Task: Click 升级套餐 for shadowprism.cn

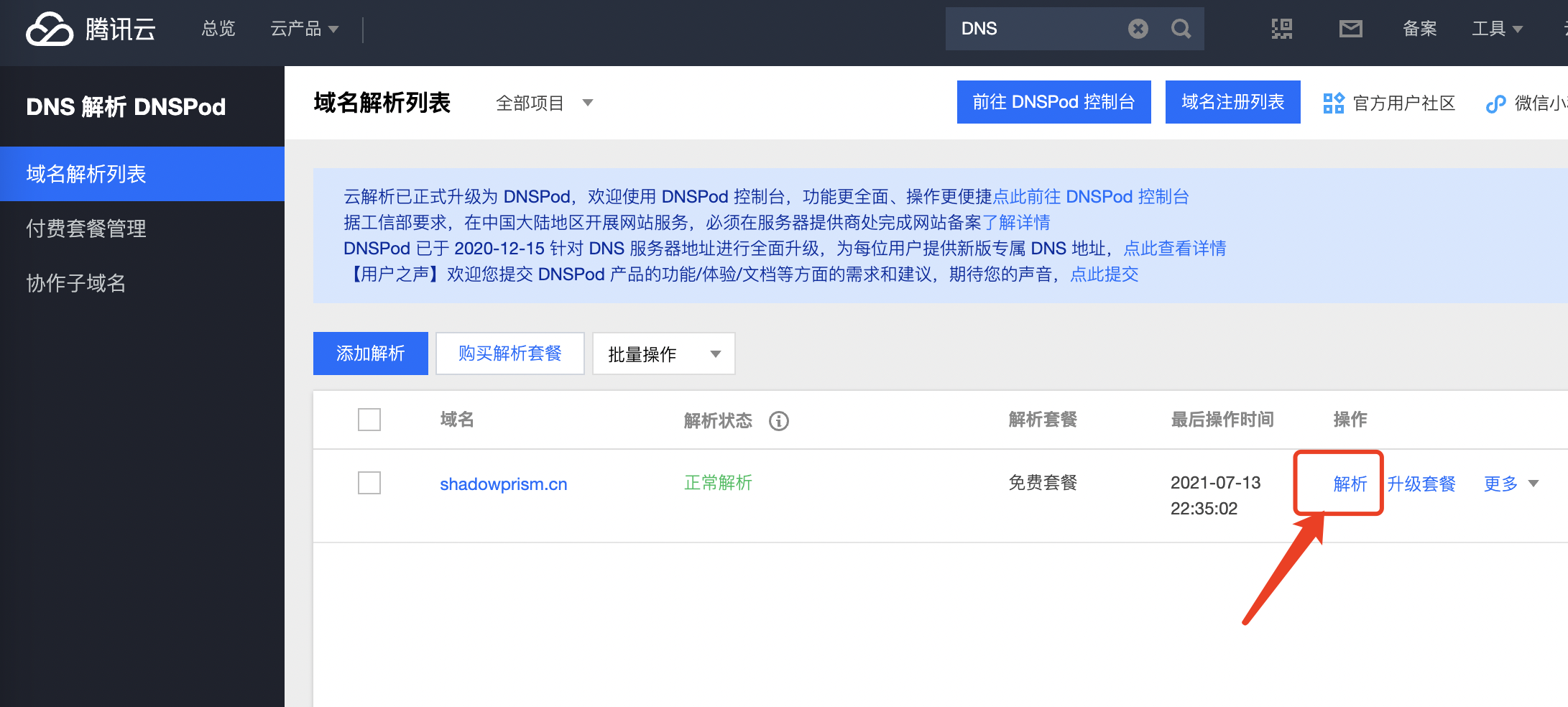Action: (1421, 484)
